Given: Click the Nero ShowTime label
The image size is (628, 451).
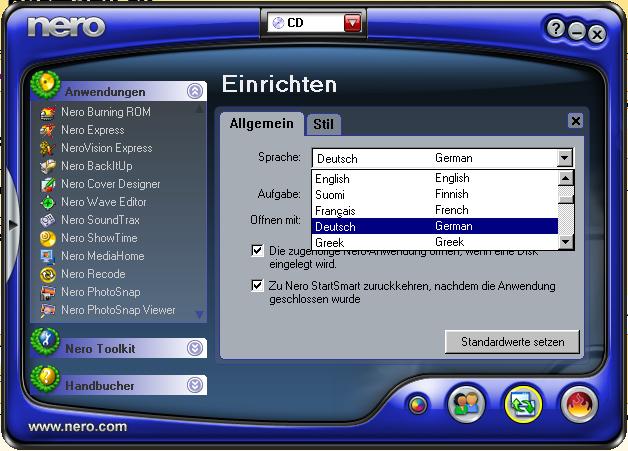Looking at the screenshot, I should (99, 238).
